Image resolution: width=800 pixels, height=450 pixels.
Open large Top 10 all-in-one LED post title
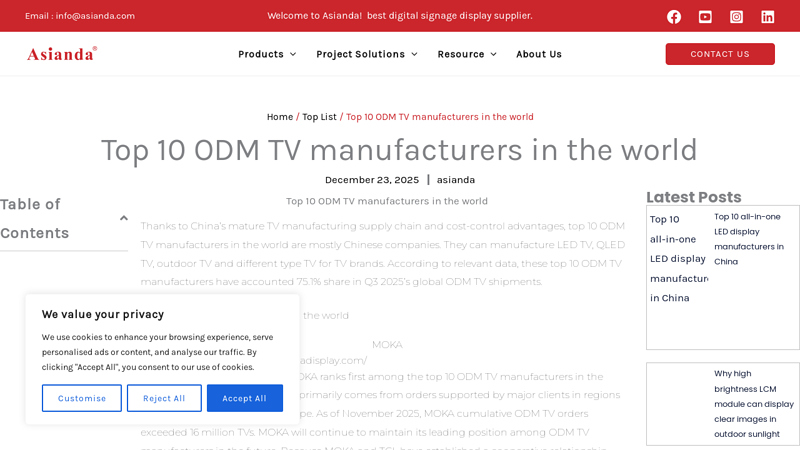[678, 259]
